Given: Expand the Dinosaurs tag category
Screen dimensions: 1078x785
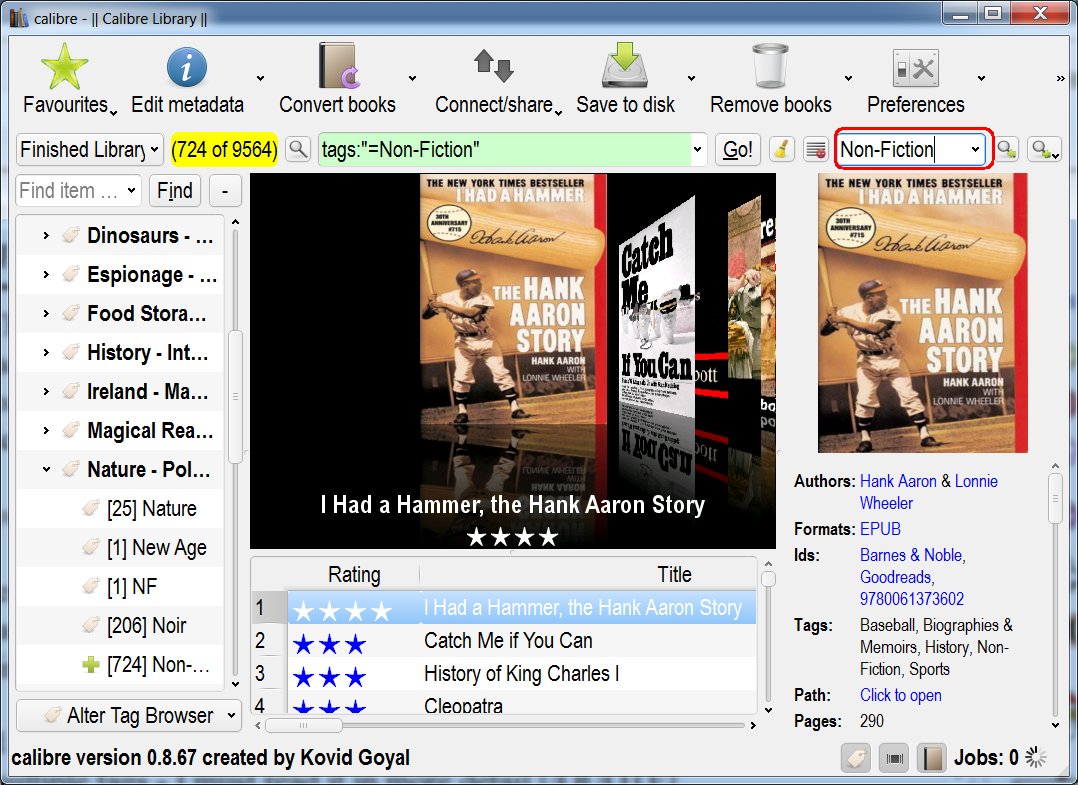Looking at the screenshot, I should (46, 235).
